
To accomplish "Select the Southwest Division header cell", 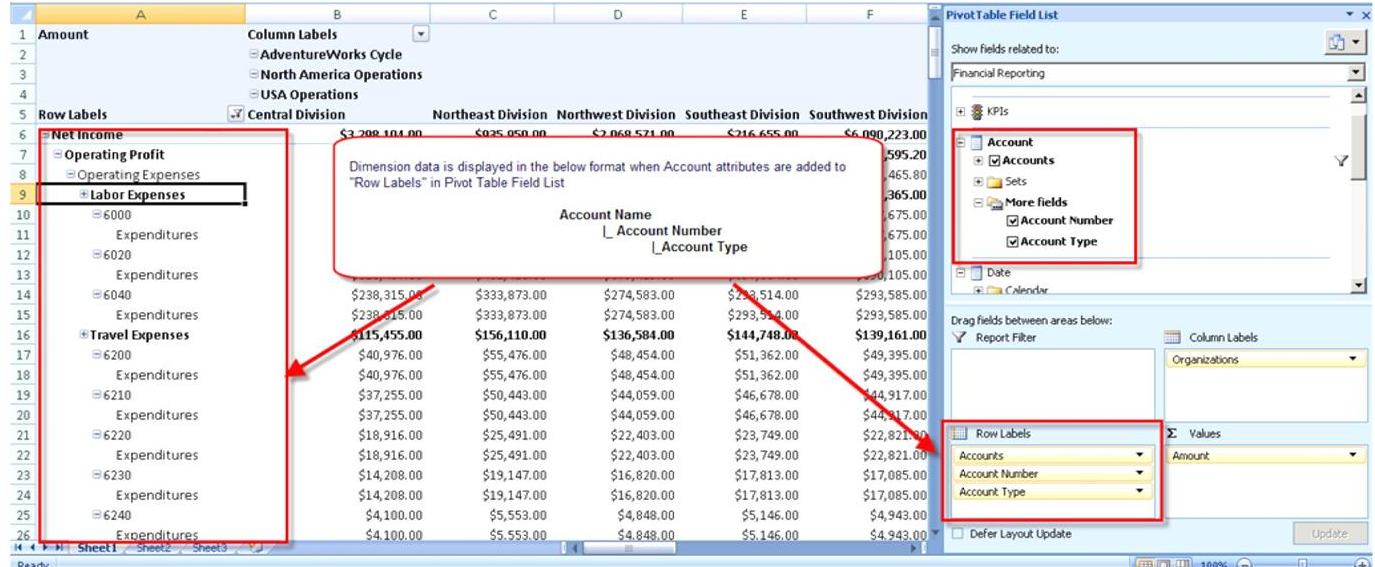I will tap(868, 115).
